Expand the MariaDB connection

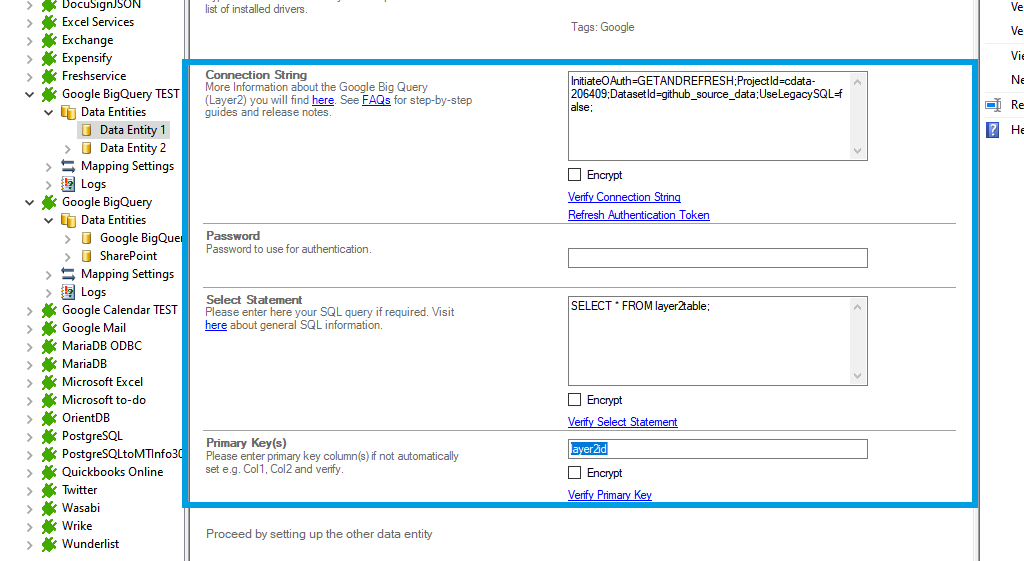[x=29, y=364]
